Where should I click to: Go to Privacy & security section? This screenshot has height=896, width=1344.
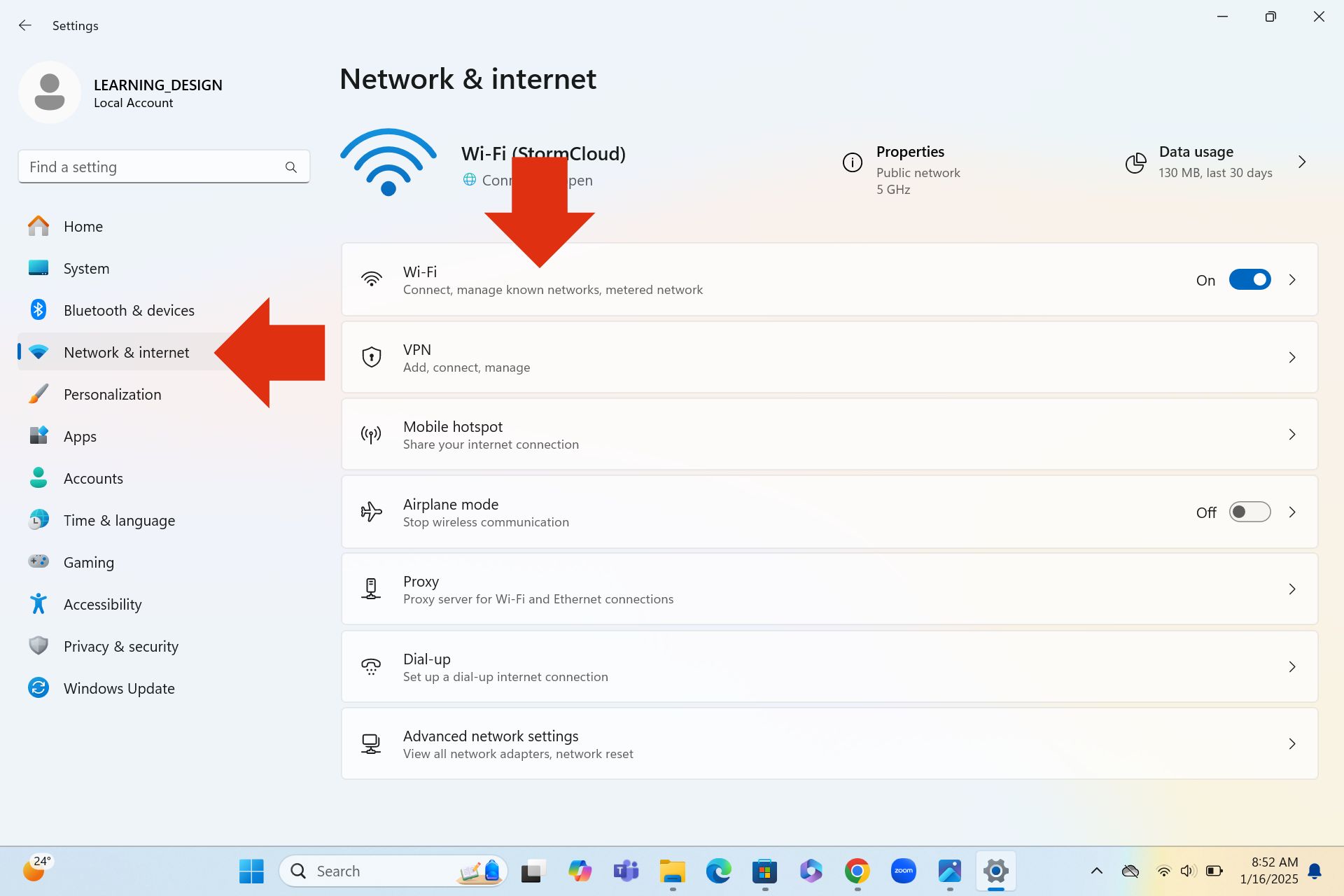[x=120, y=647]
